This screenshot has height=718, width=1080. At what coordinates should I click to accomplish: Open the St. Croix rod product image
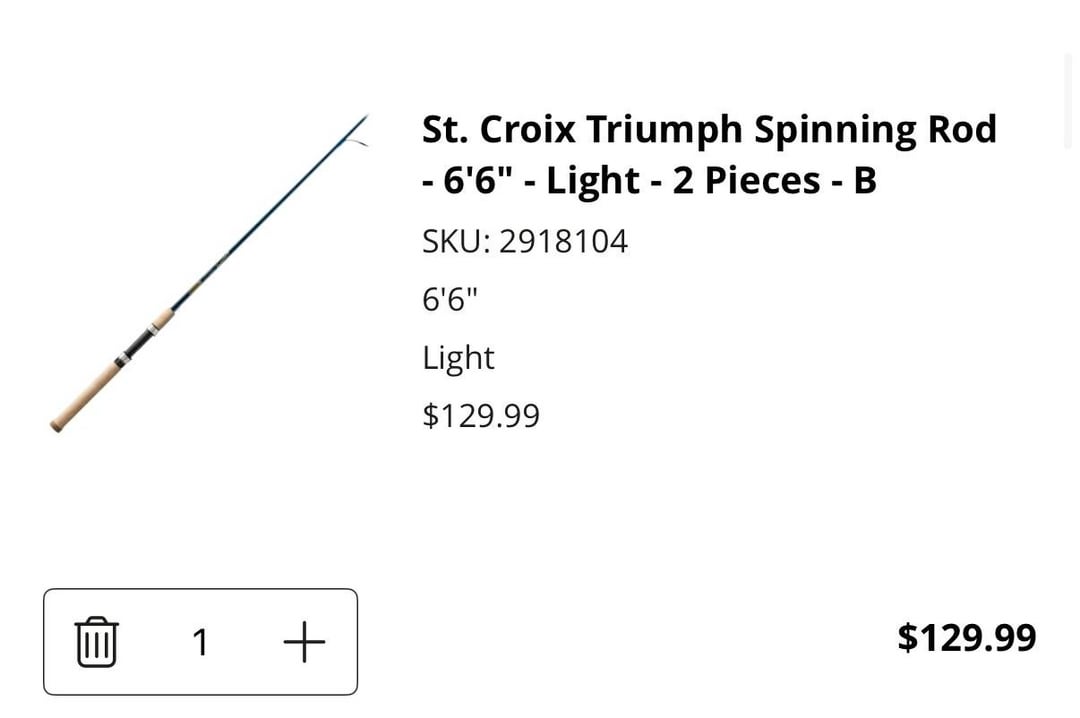click(210, 272)
